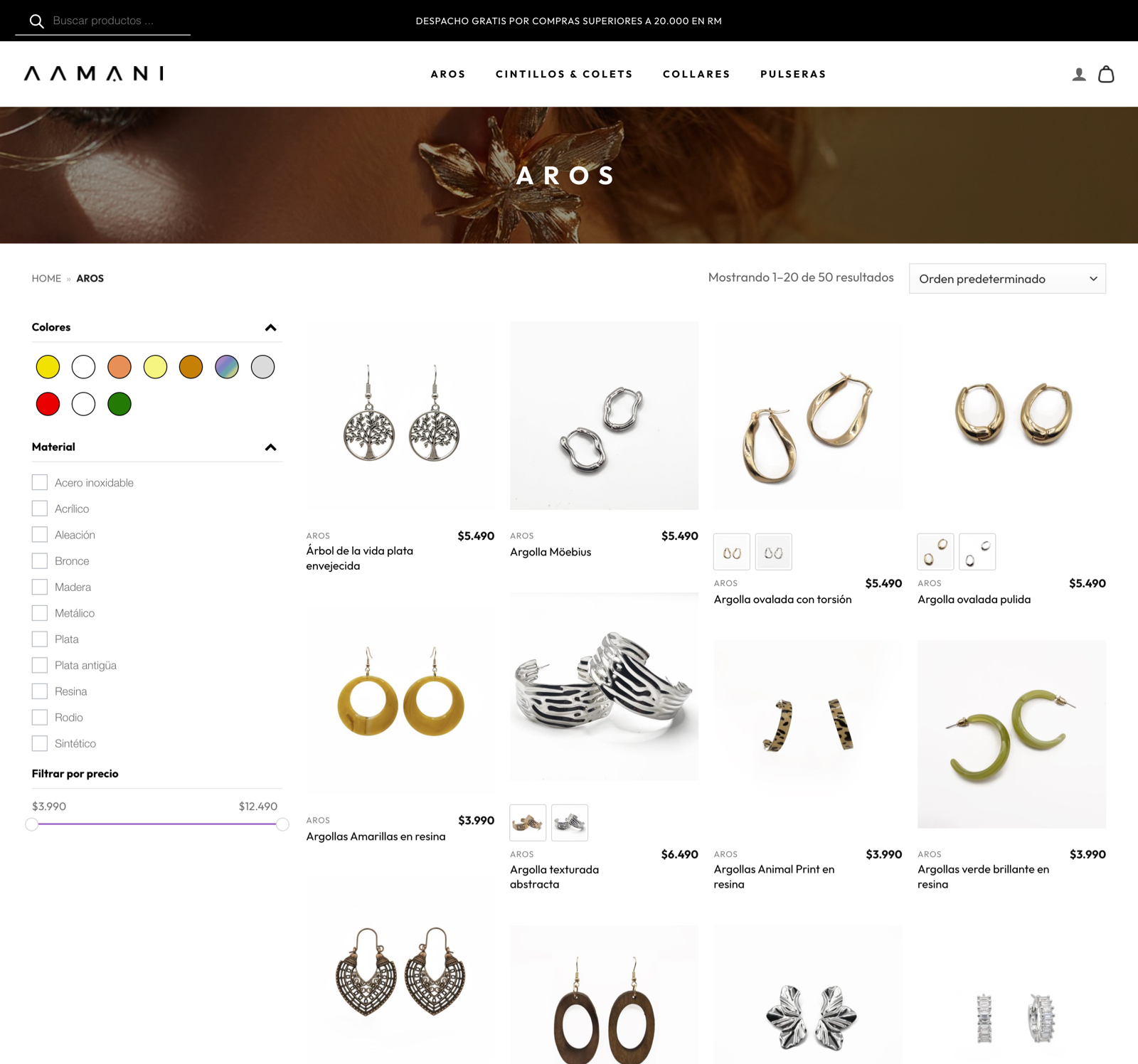Click the AAMANI logo

point(94,73)
